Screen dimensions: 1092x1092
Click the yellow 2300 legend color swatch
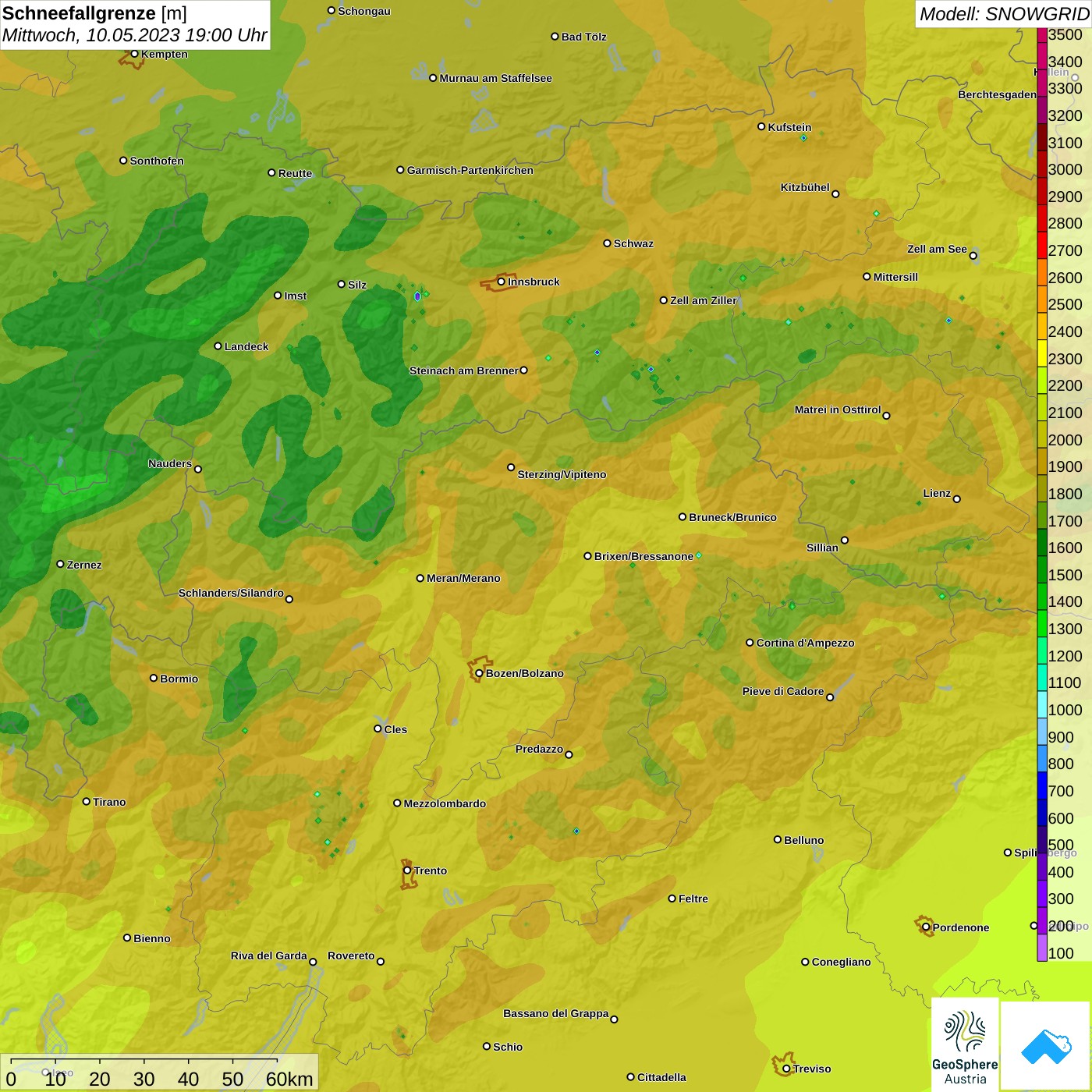point(1042,353)
